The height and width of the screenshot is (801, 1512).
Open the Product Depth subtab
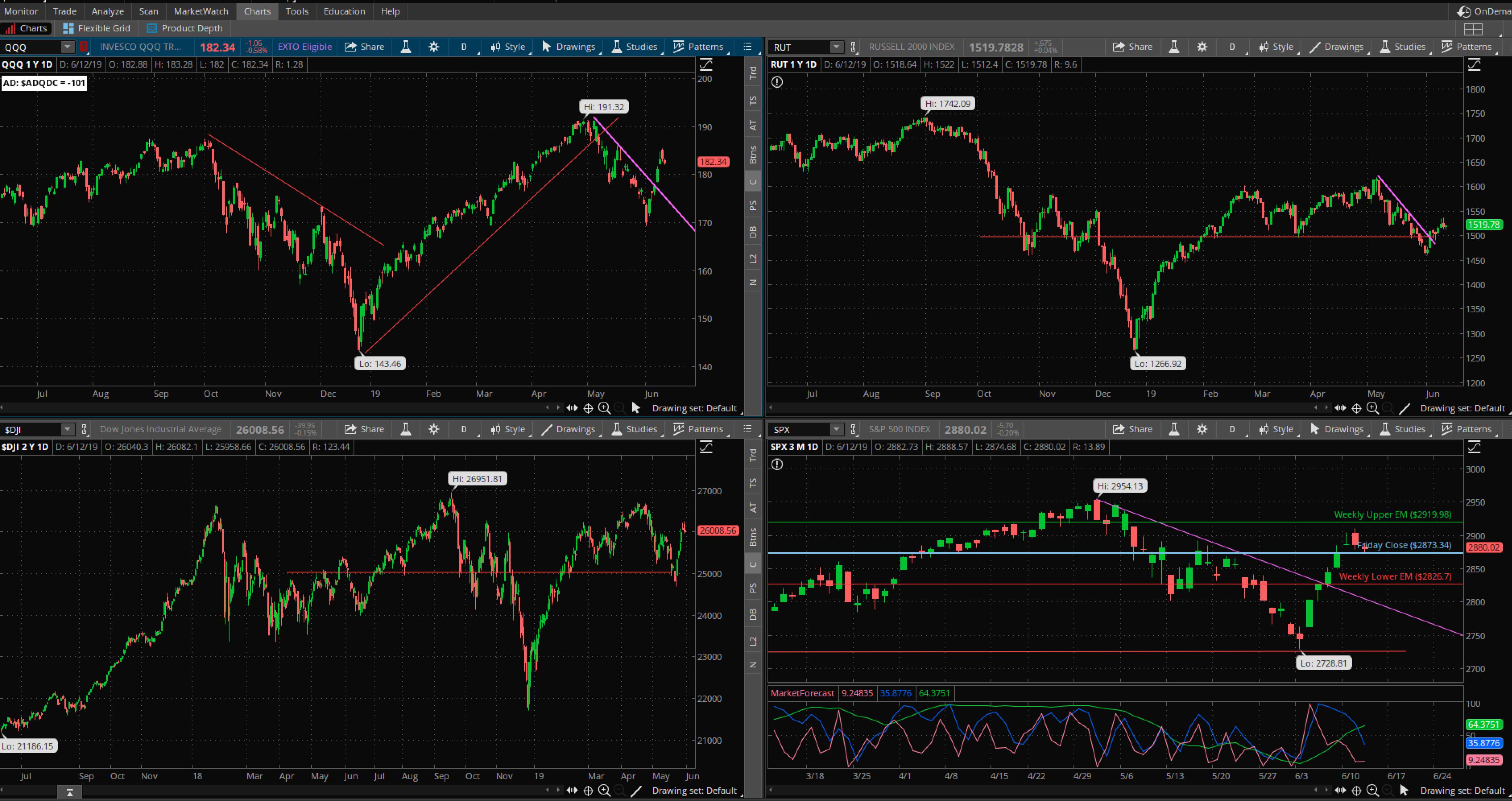(x=185, y=28)
